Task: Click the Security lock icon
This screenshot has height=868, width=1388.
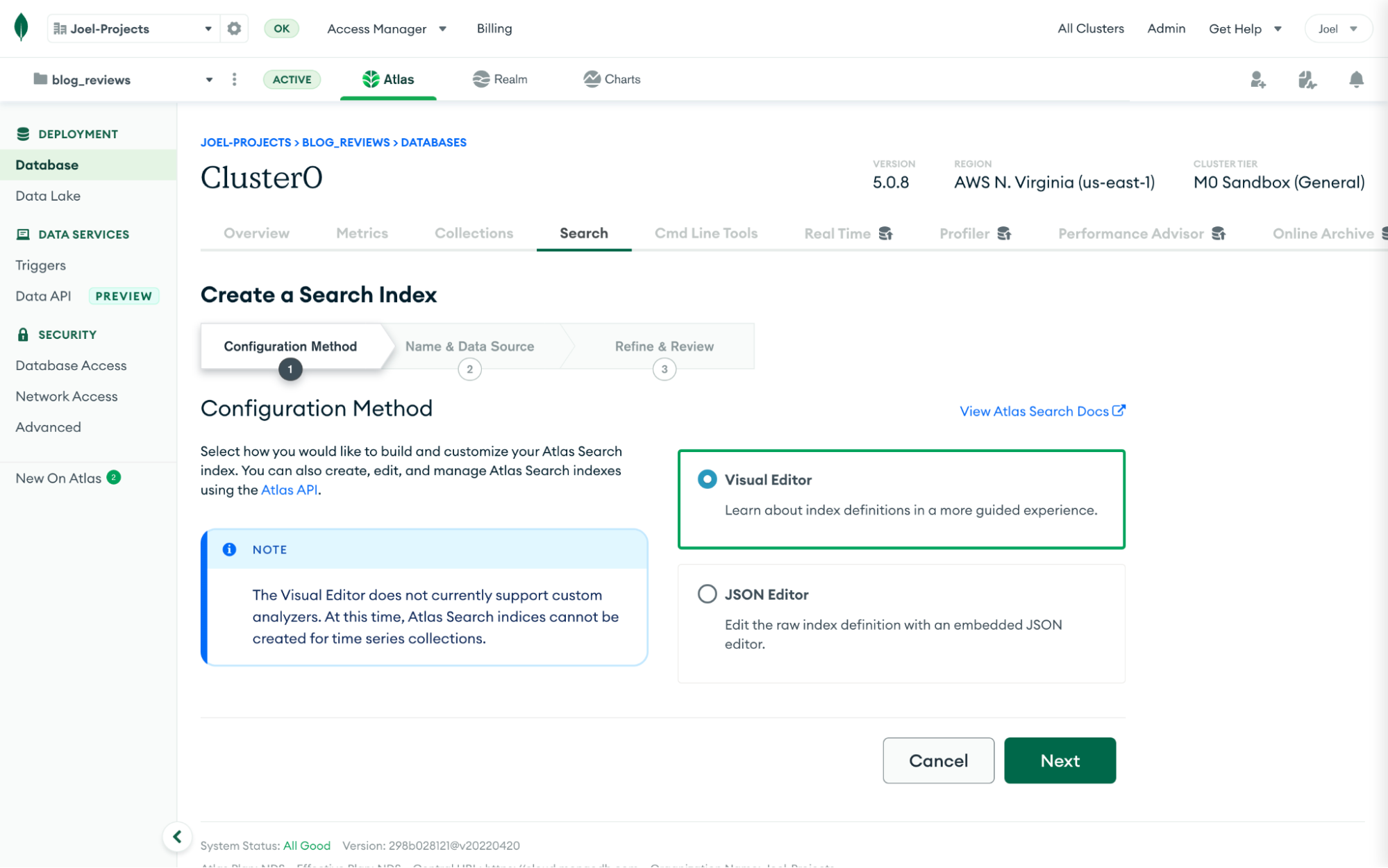Action: click(x=23, y=334)
